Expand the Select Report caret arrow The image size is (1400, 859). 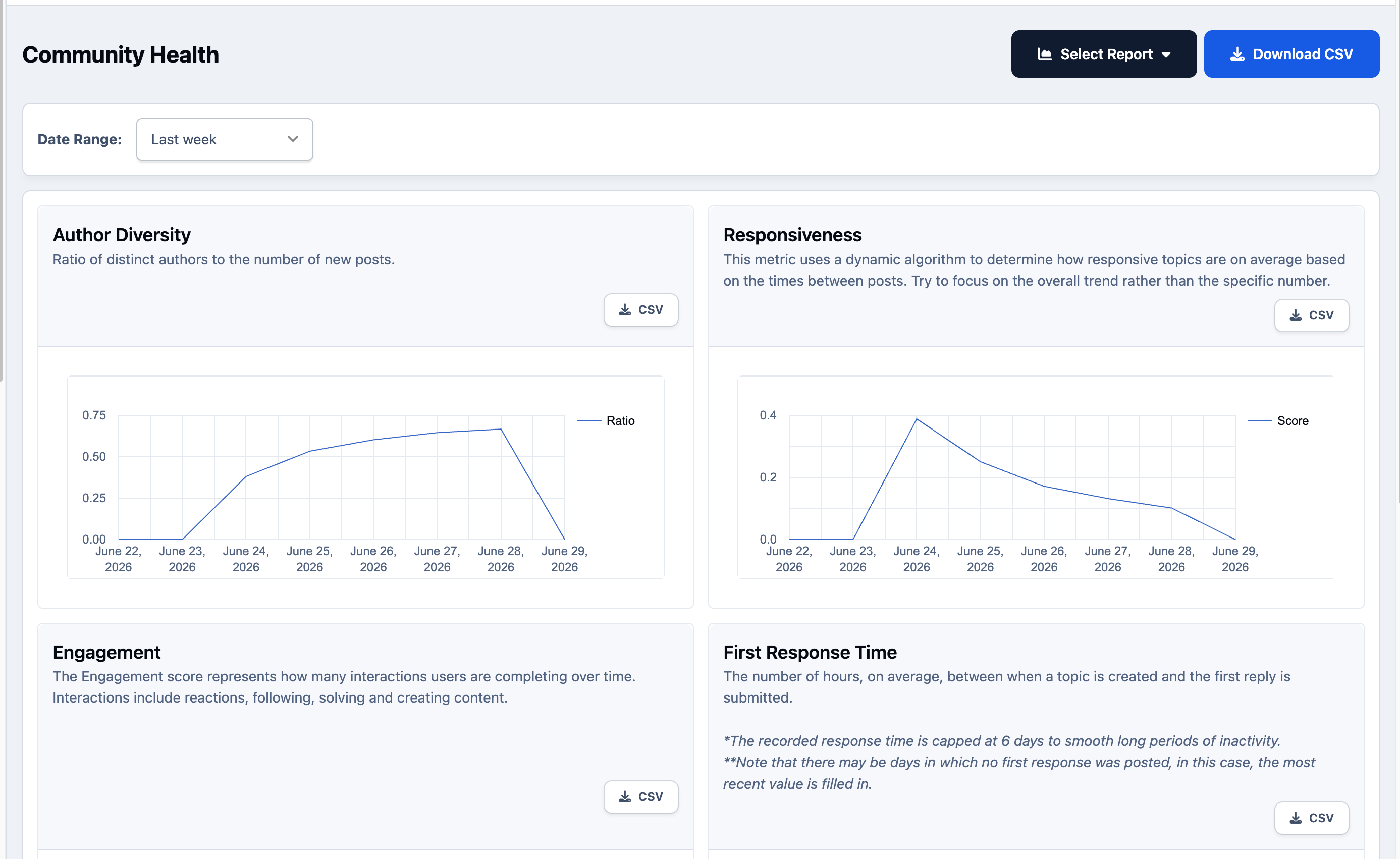click(x=1166, y=55)
